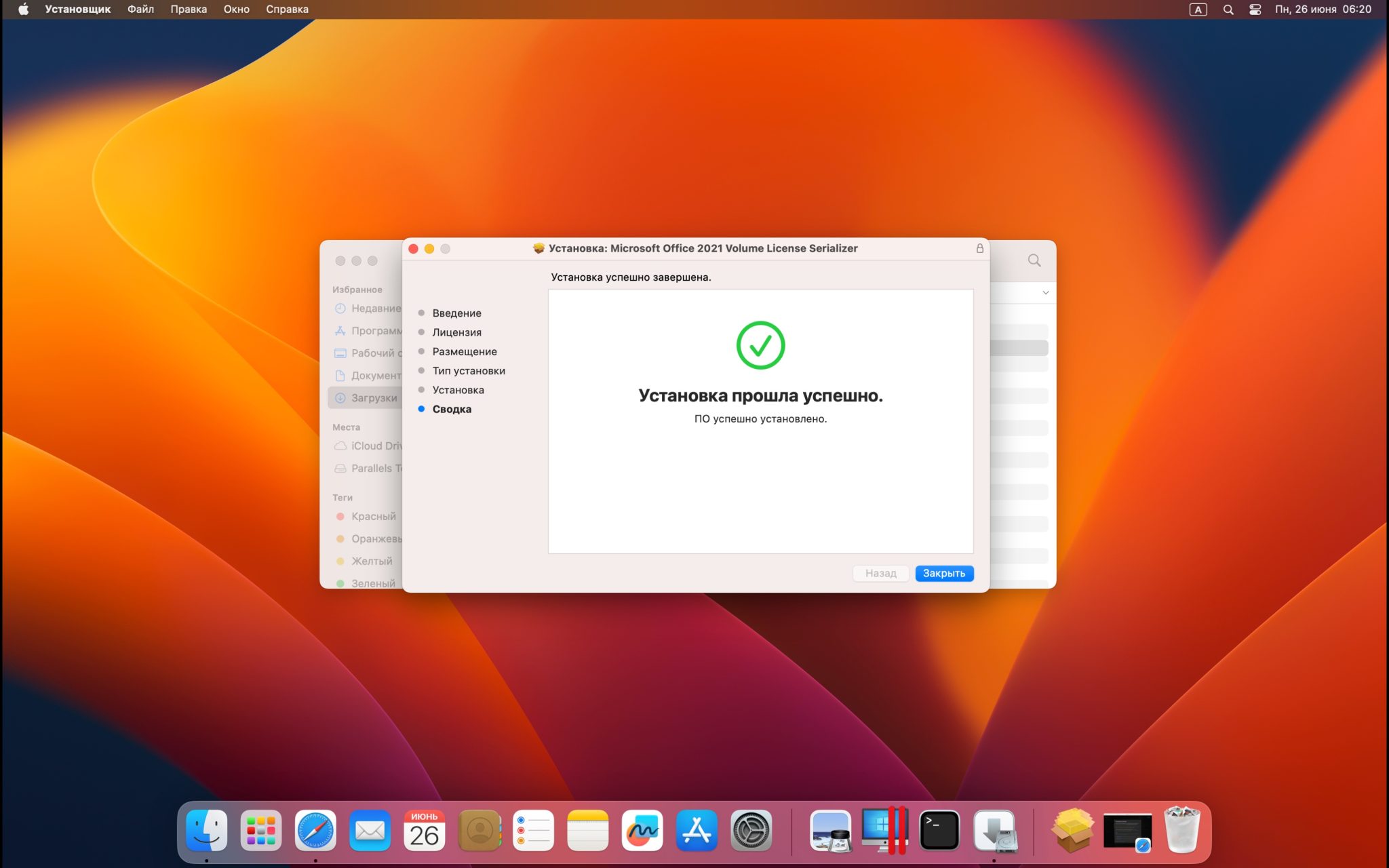Screen dimensions: 1389x868
Task: Open Finder from the Dock
Action: tap(206, 830)
